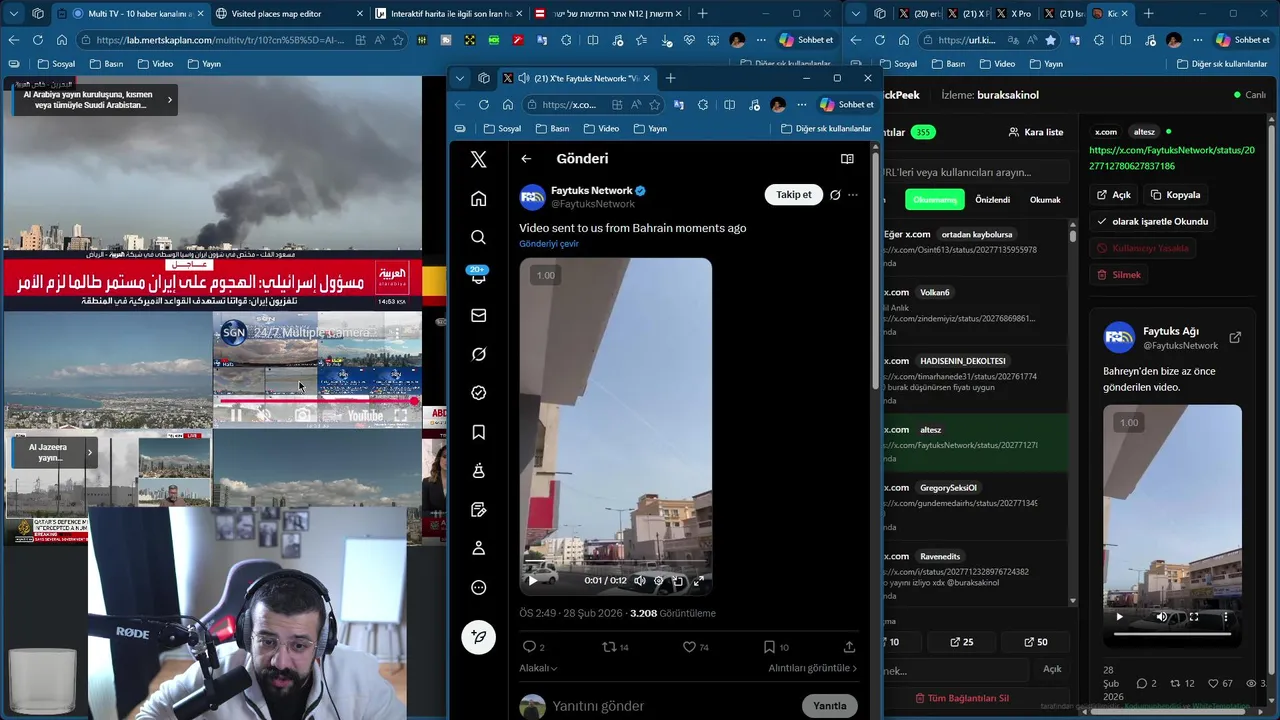Open tab list chevron in X window

click(460, 78)
